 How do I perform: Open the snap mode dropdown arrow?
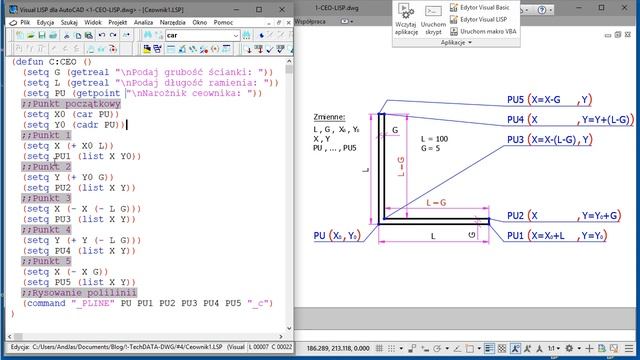click(x=401, y=349)
